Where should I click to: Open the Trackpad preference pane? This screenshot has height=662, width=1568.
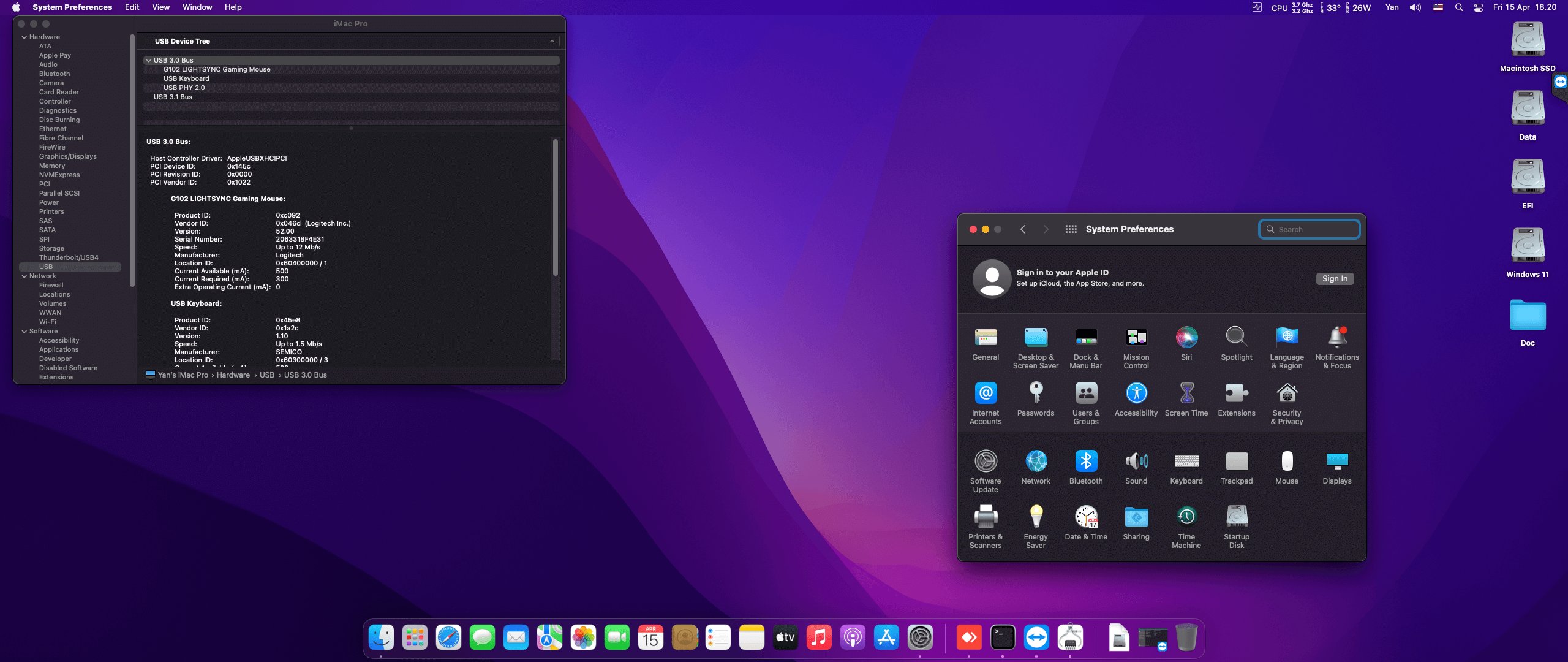tap(1237, 468)
